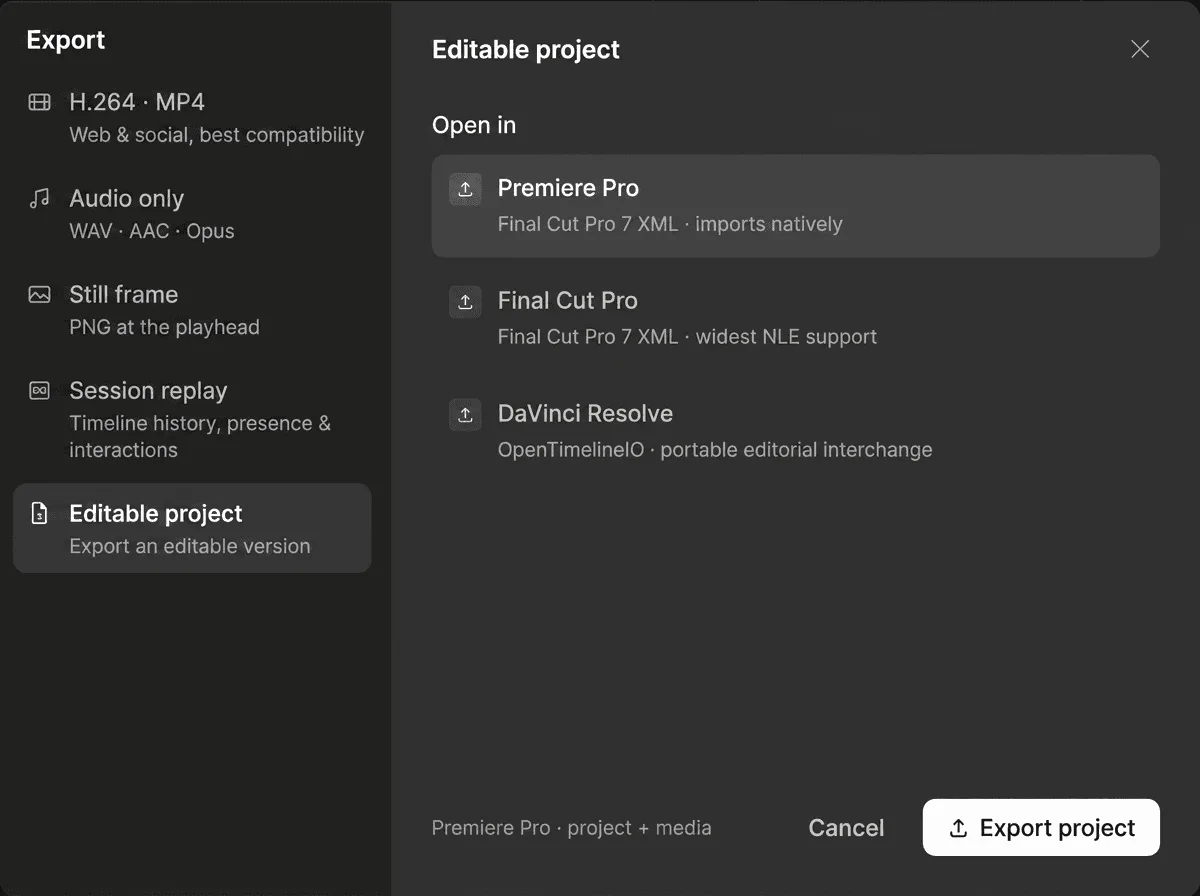
Task: Cancel the export dialog
Action: click(846, 828)
